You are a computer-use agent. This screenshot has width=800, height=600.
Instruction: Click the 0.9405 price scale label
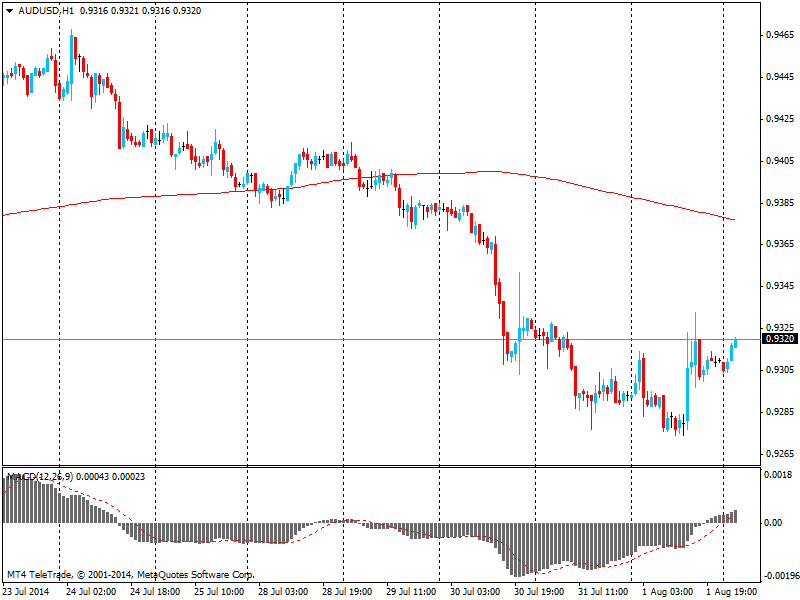780,161
